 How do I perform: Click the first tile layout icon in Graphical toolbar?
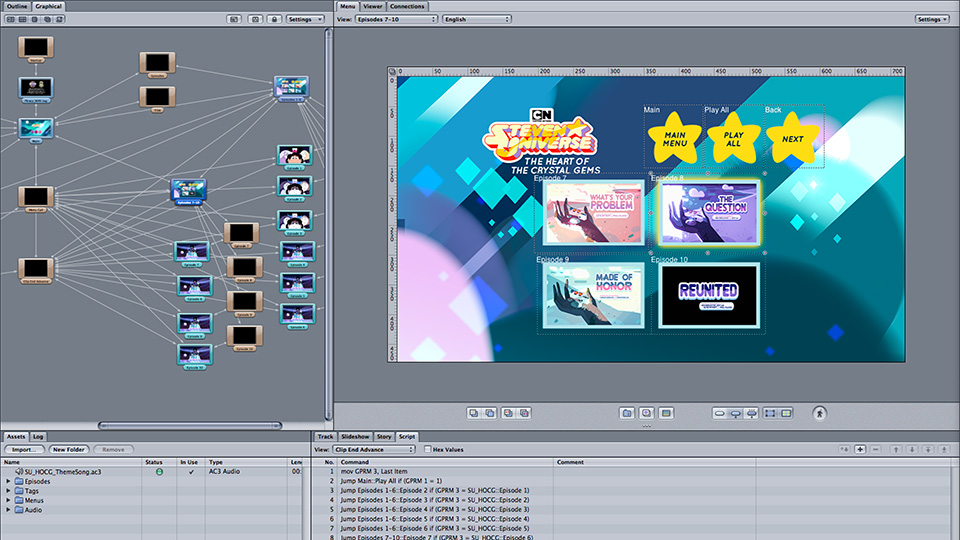(x=10, y=20)
